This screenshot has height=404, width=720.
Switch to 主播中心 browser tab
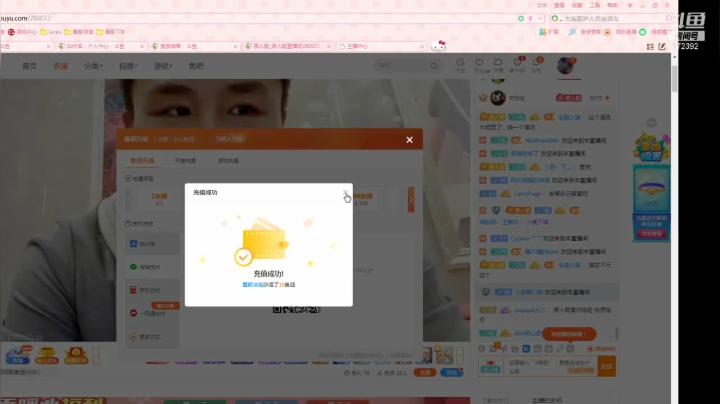(x=381, y=46)
